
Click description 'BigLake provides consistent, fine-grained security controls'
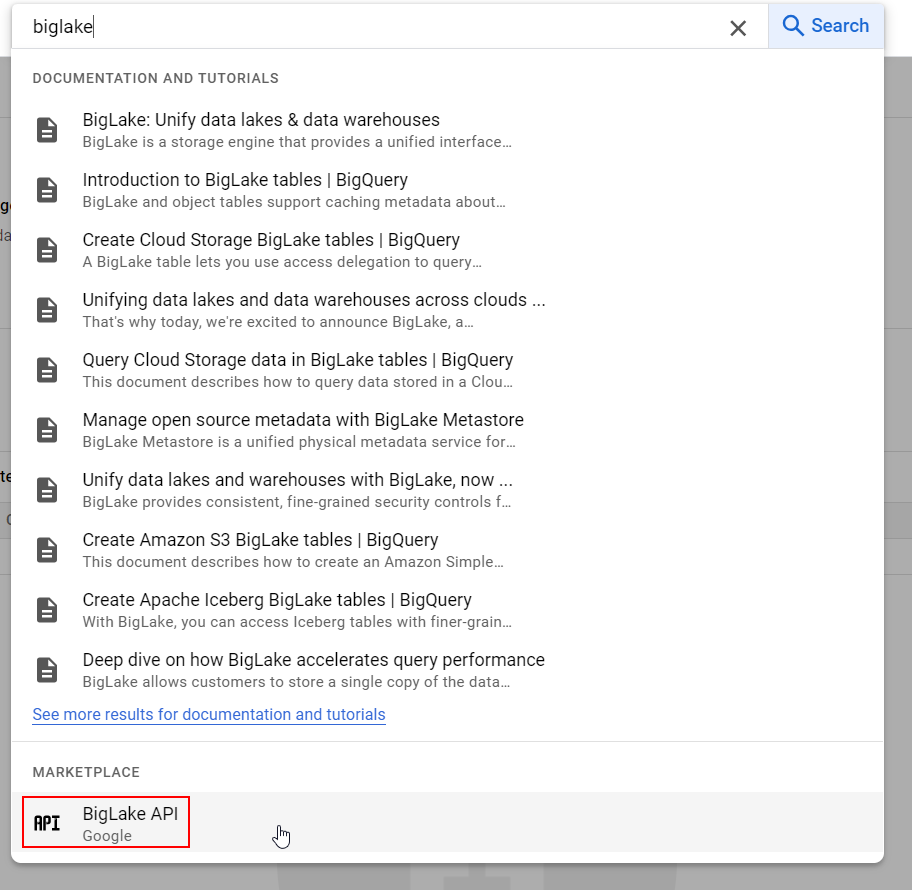click(x=297, y=501)
